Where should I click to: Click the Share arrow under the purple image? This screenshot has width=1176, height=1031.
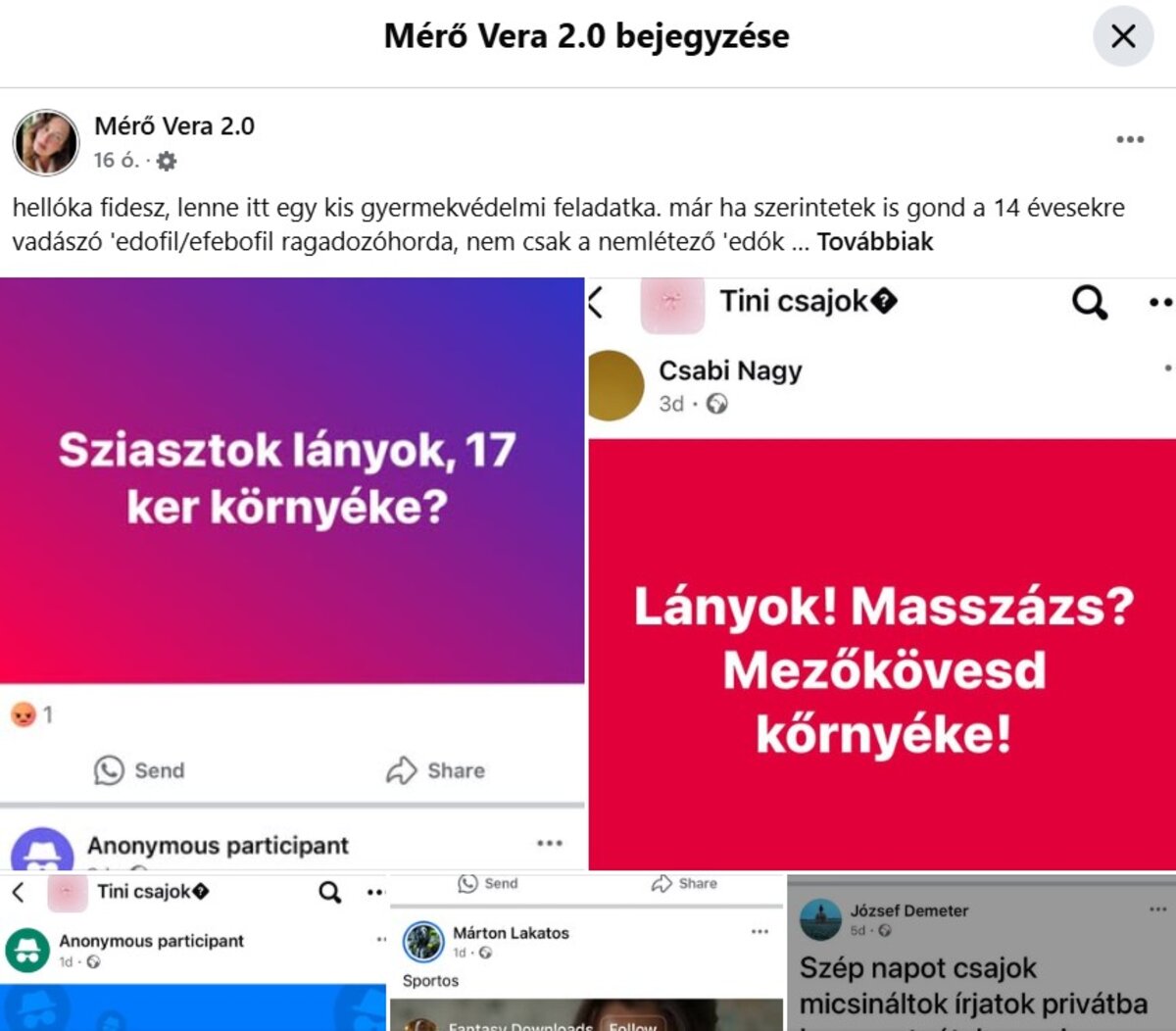coord(401,770)
